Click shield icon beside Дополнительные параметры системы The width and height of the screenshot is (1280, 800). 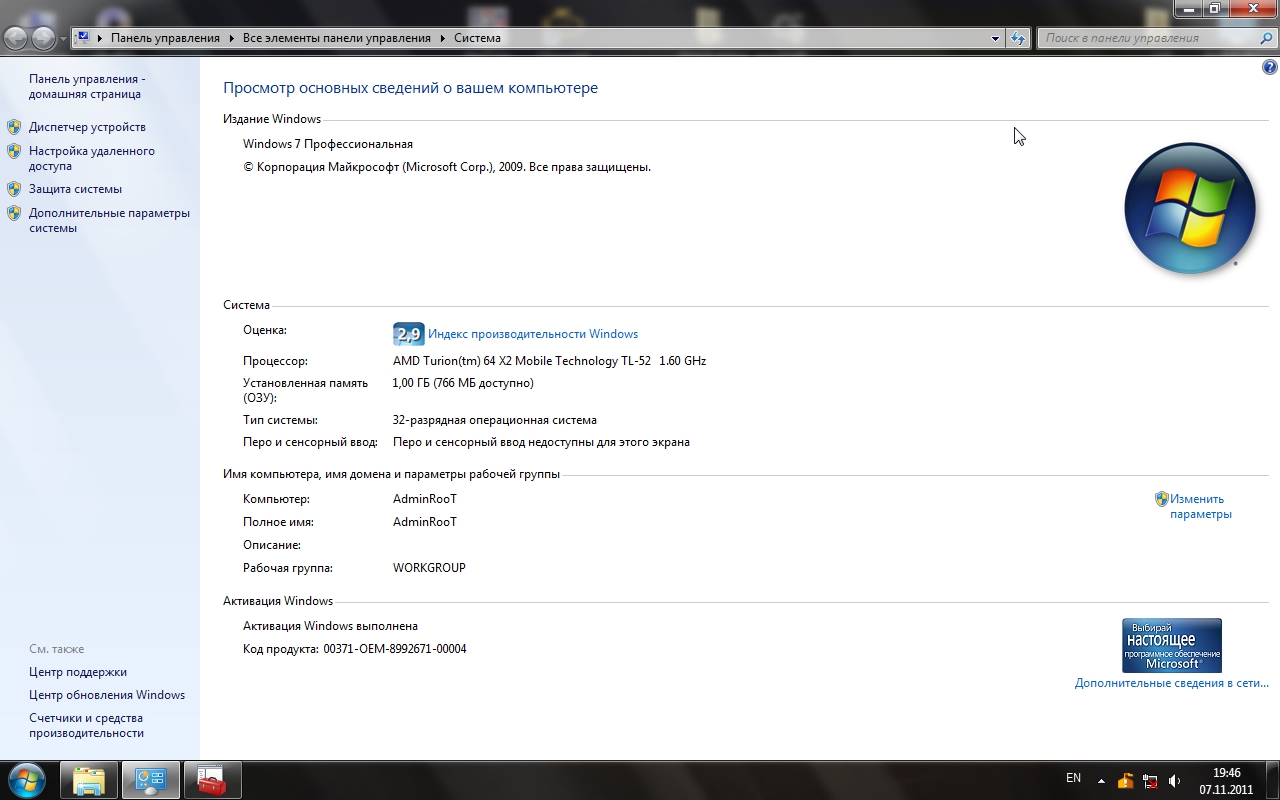[14, 213]
